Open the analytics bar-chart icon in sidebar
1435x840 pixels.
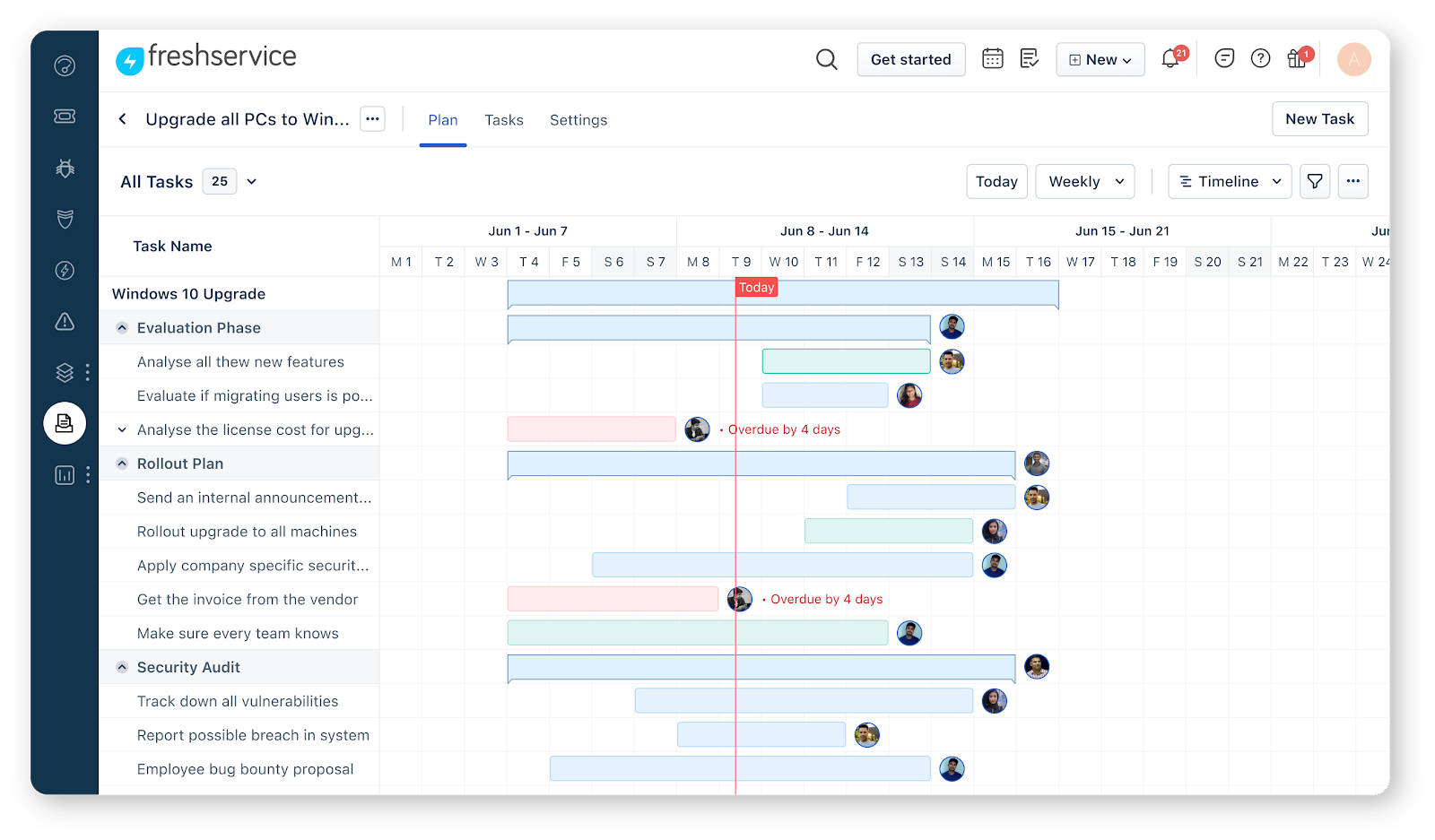(x=64, y=475)
